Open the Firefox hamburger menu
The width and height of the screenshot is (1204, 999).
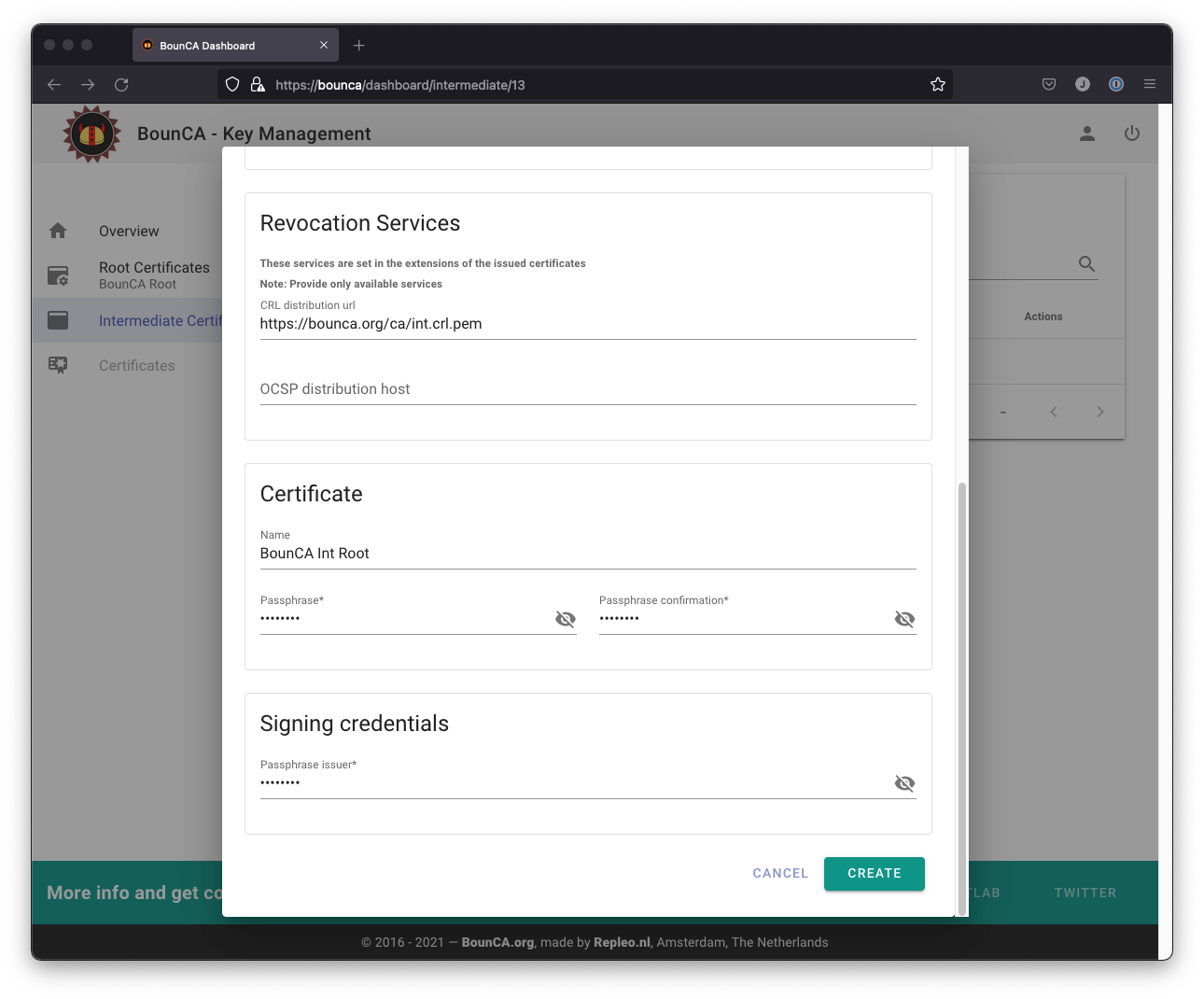coord(1150,84)
